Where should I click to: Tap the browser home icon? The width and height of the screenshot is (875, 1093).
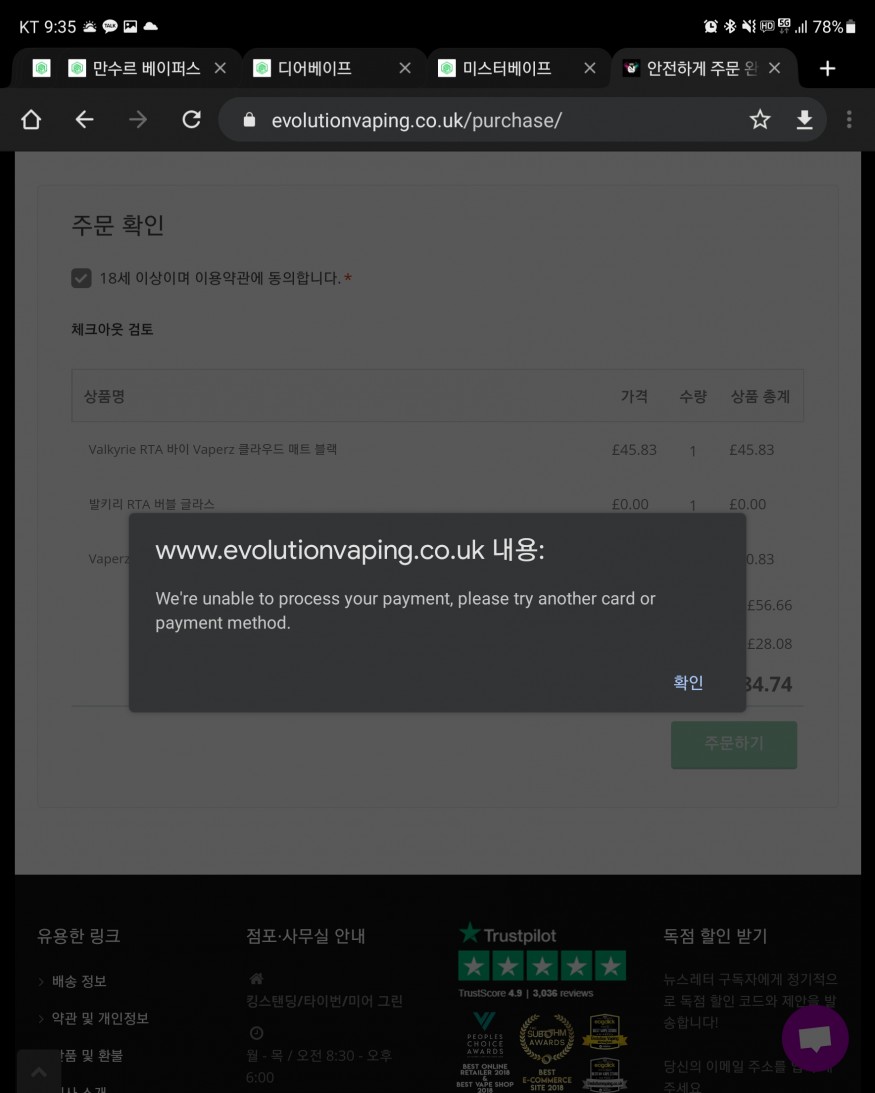31,120
